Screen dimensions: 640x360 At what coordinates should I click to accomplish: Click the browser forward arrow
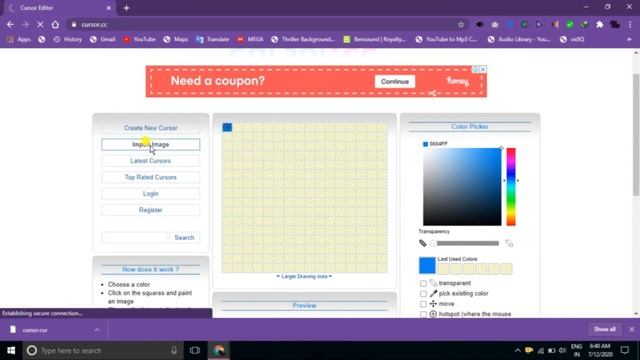(25, 24)
